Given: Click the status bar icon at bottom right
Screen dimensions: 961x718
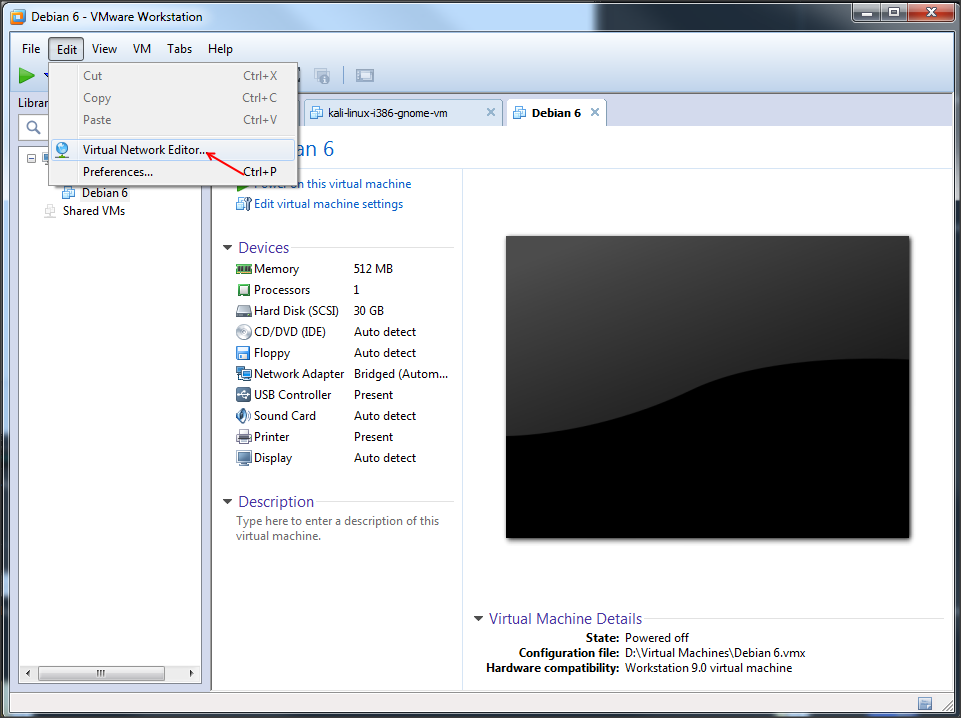Looking at the screenshot, I should point(925,703).
